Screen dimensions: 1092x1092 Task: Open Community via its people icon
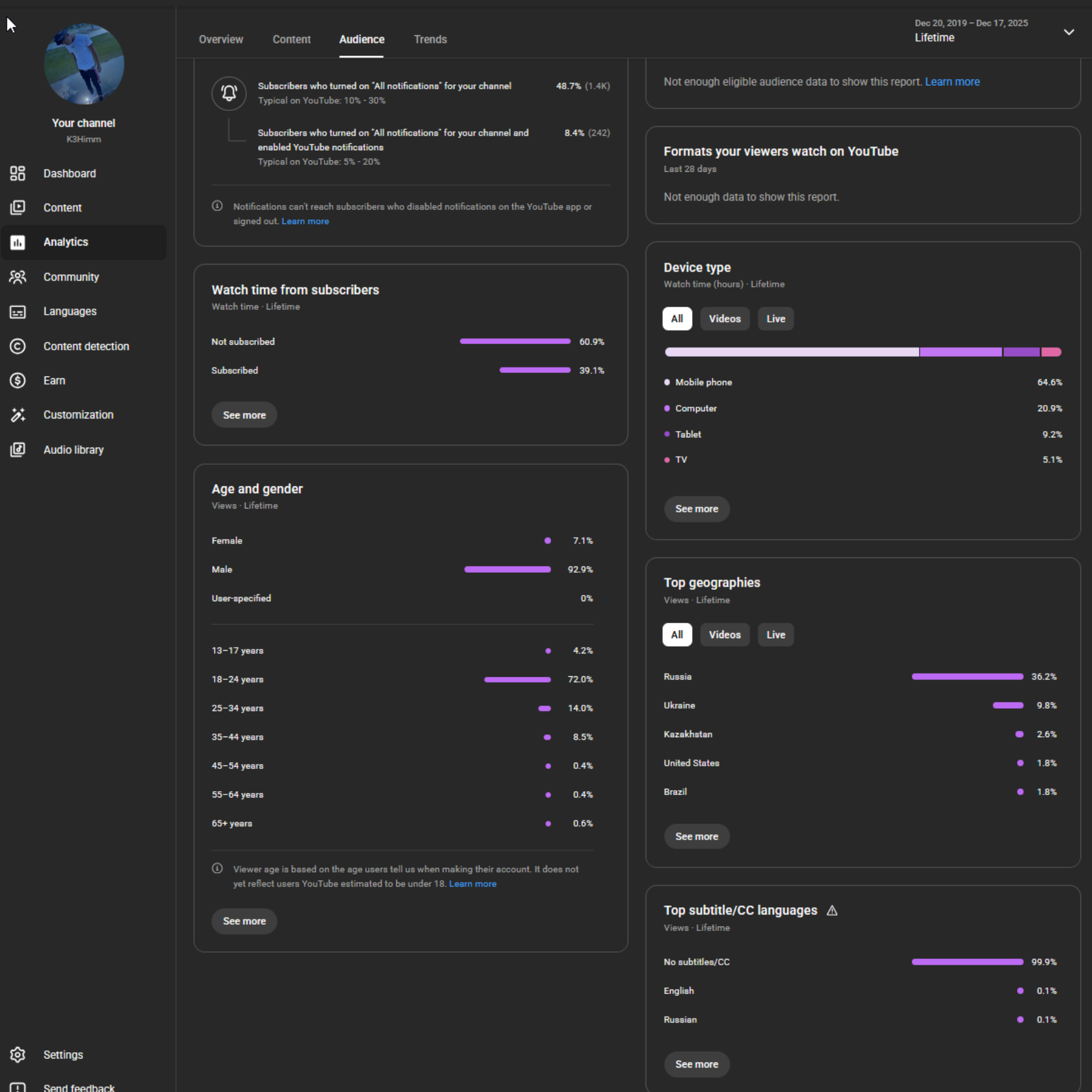18,277
